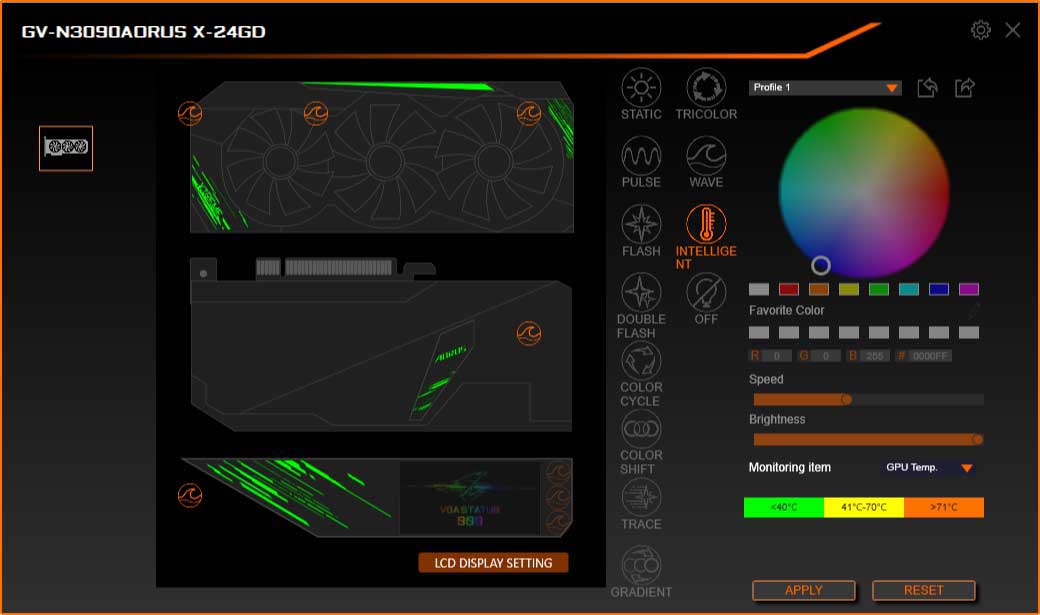Click the last Favorite Color slot

point(969,332)
